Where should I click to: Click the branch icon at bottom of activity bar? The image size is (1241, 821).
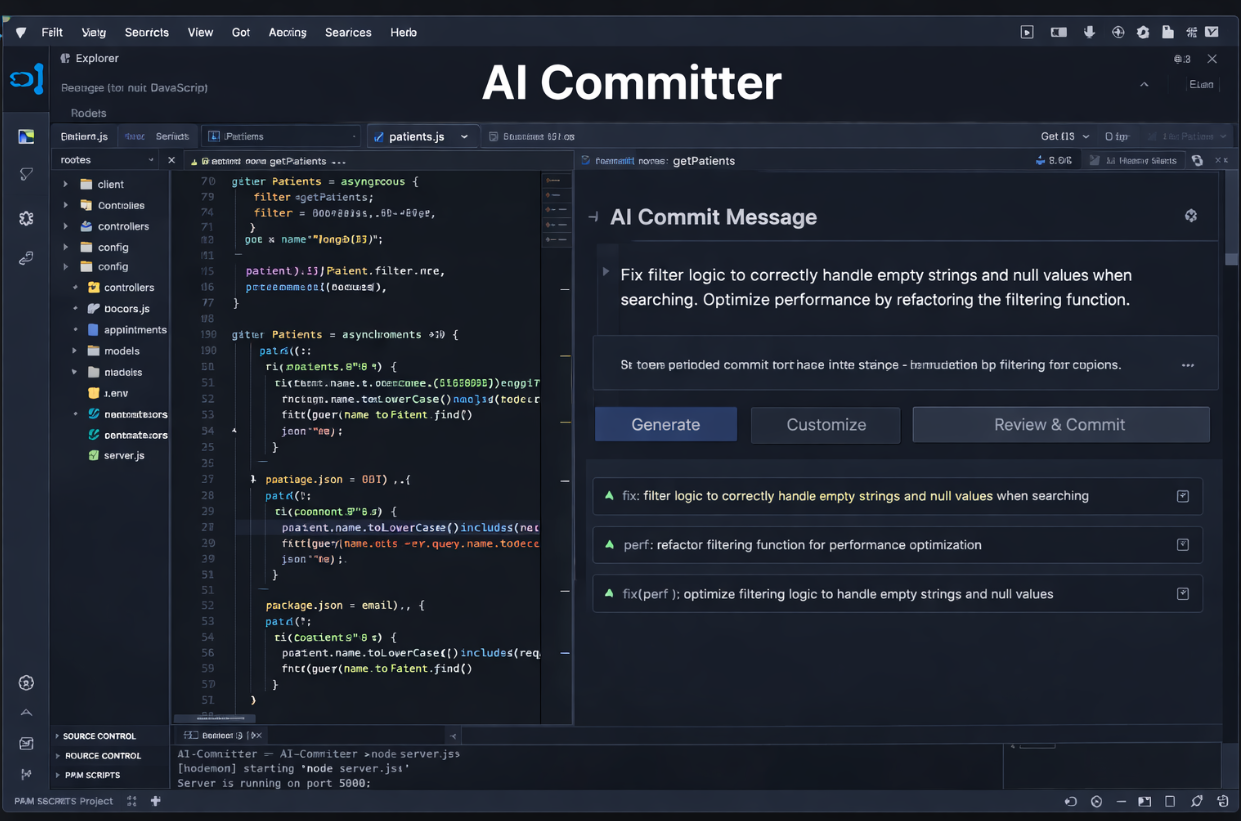[x=27, y=774]
